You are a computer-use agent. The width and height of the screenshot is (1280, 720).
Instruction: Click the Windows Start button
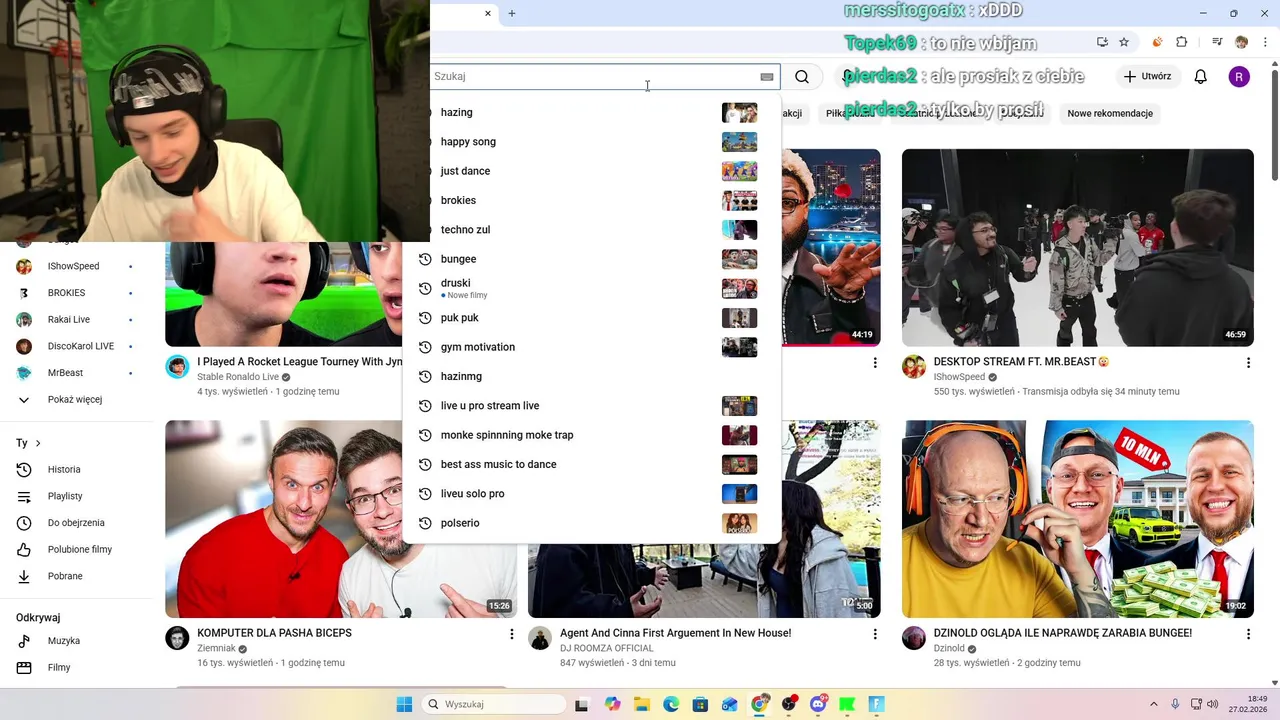coord(404,704)
